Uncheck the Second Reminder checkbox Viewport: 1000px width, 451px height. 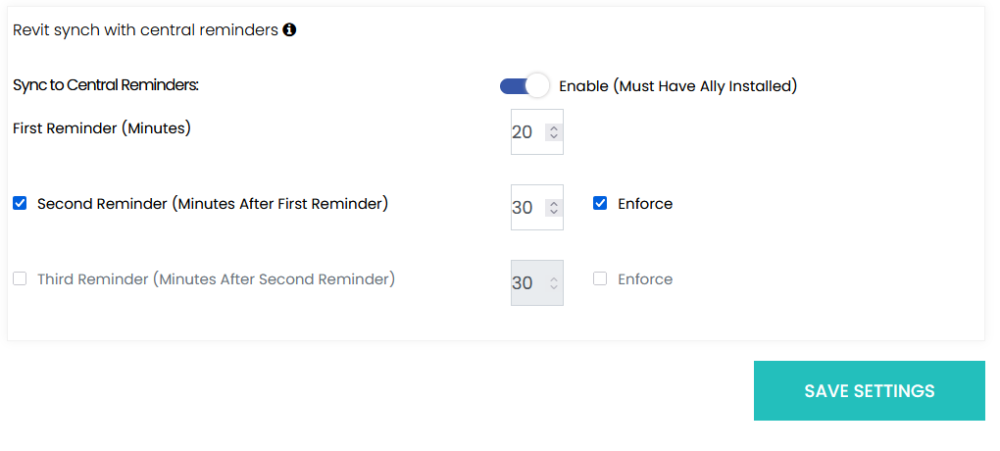20,203
